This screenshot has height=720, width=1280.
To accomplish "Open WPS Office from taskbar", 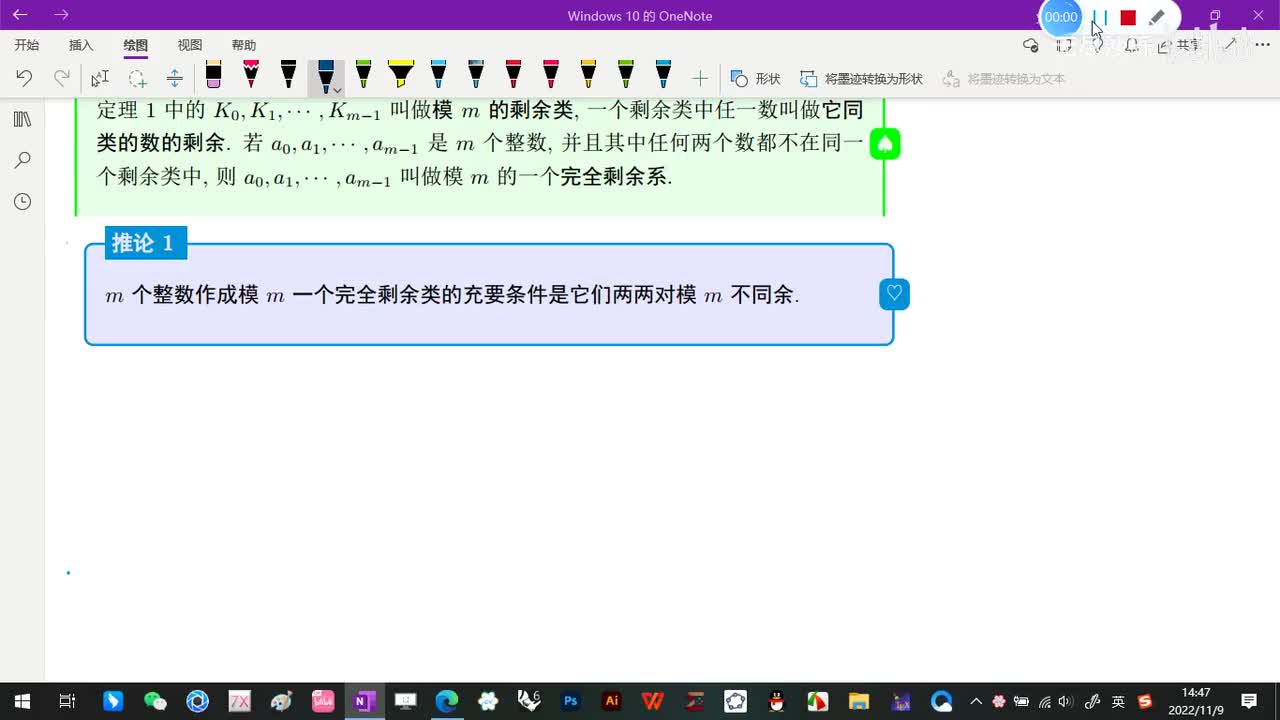I will [x=653, y=701].
